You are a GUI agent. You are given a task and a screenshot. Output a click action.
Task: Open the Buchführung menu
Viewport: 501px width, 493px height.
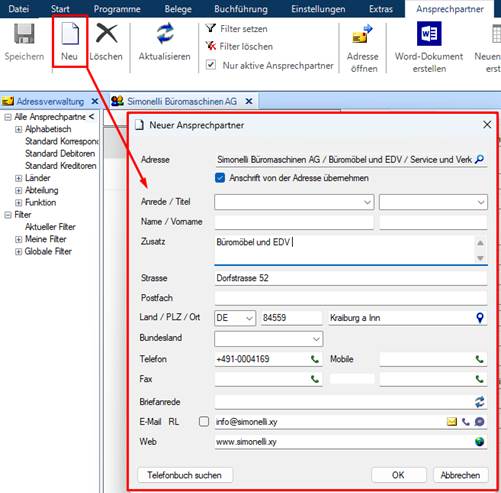tap(241, 9)
